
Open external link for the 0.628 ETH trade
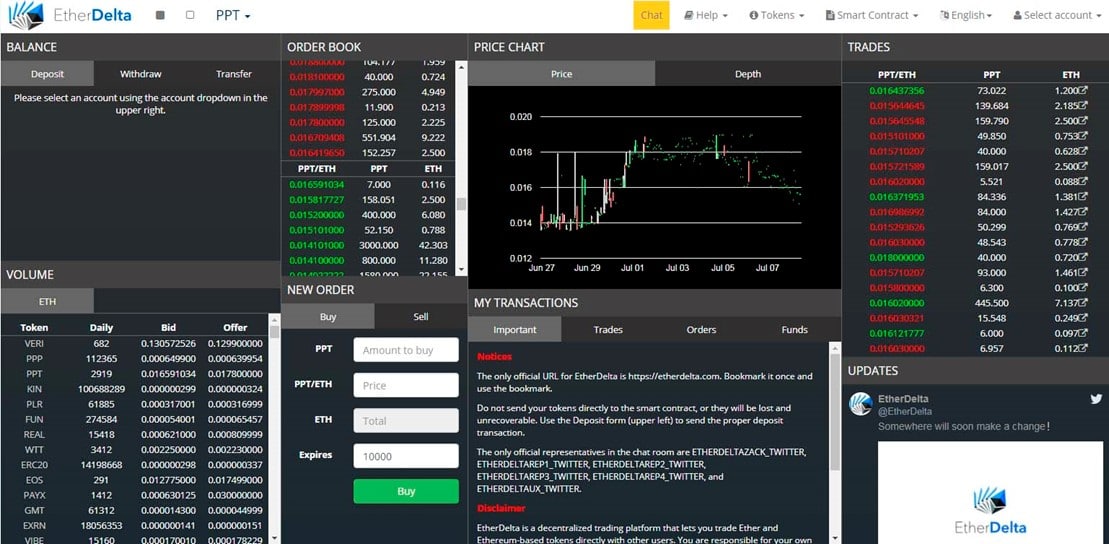[1084, 151]
